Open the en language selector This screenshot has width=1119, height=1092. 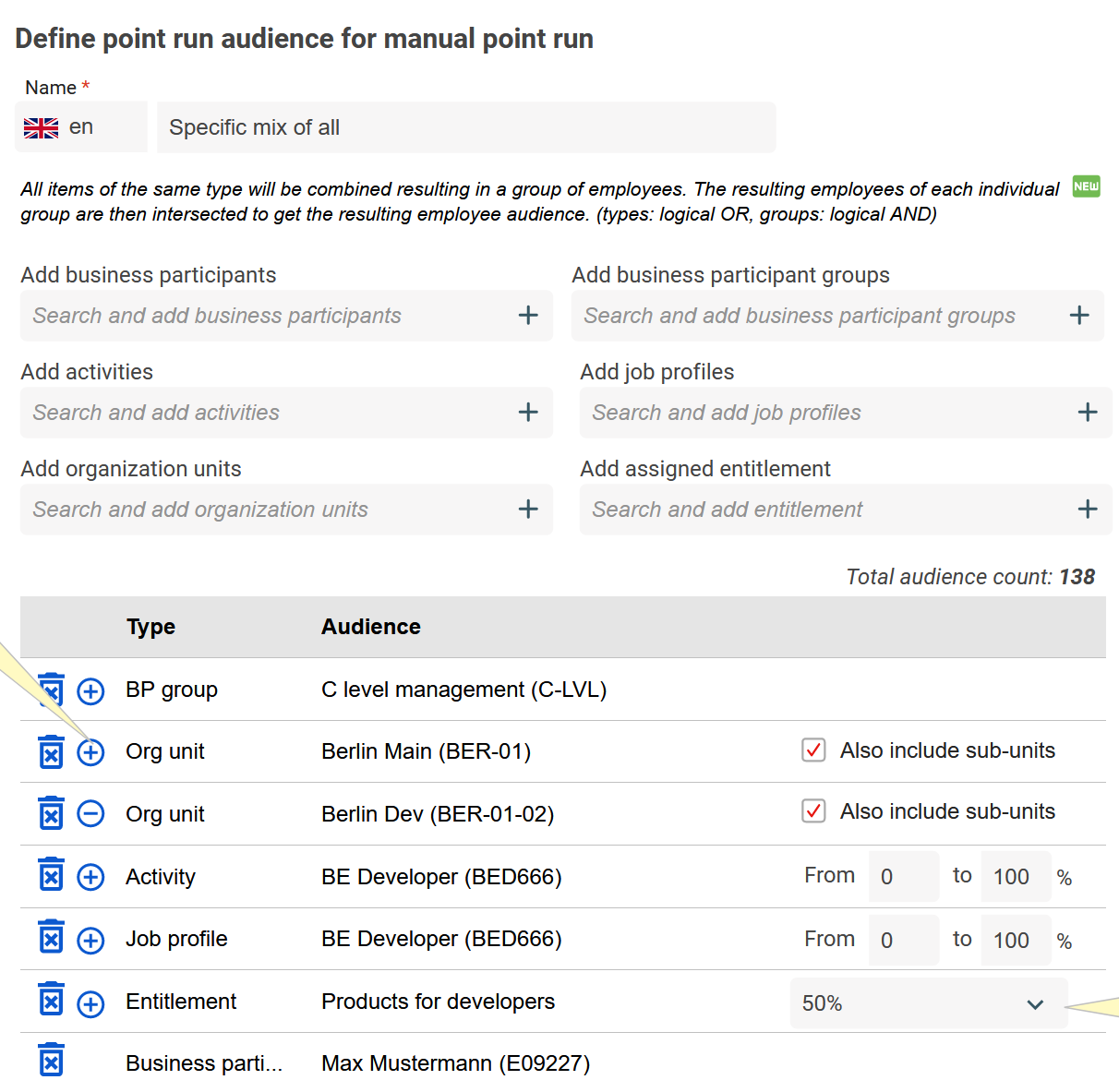pyautogui.click(x=81, y=127)
